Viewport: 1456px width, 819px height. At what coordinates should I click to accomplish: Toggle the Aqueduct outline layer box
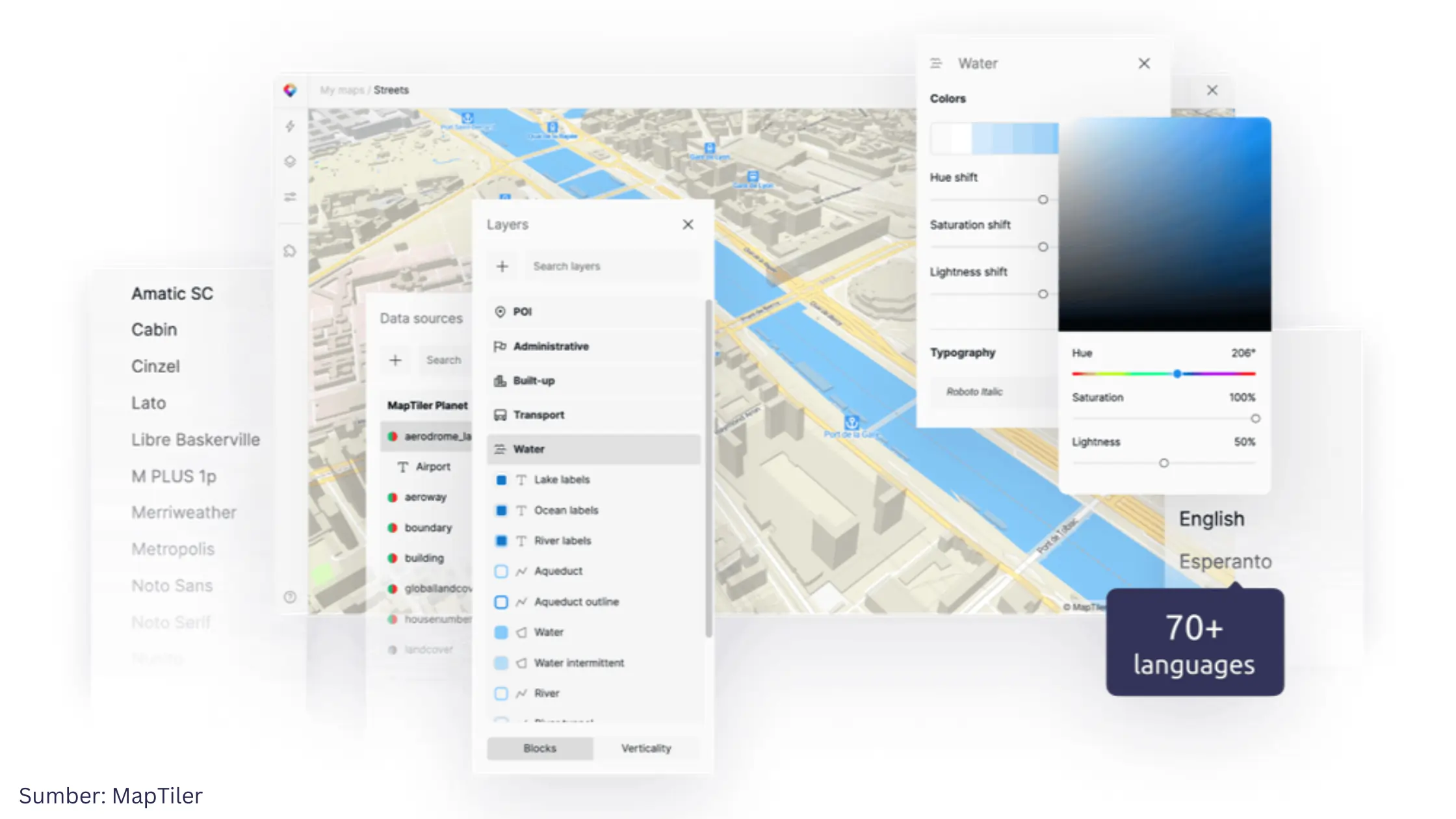tap(500, 602)
